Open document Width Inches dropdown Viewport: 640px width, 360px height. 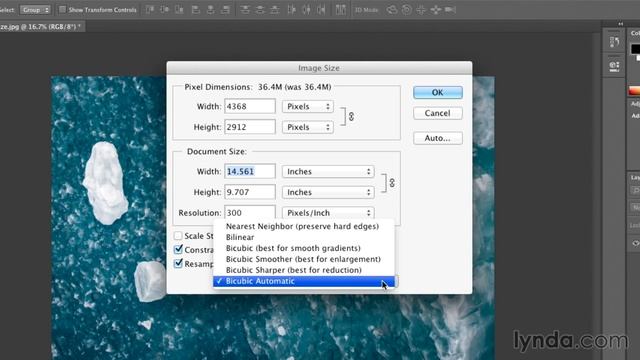(328, 171)
